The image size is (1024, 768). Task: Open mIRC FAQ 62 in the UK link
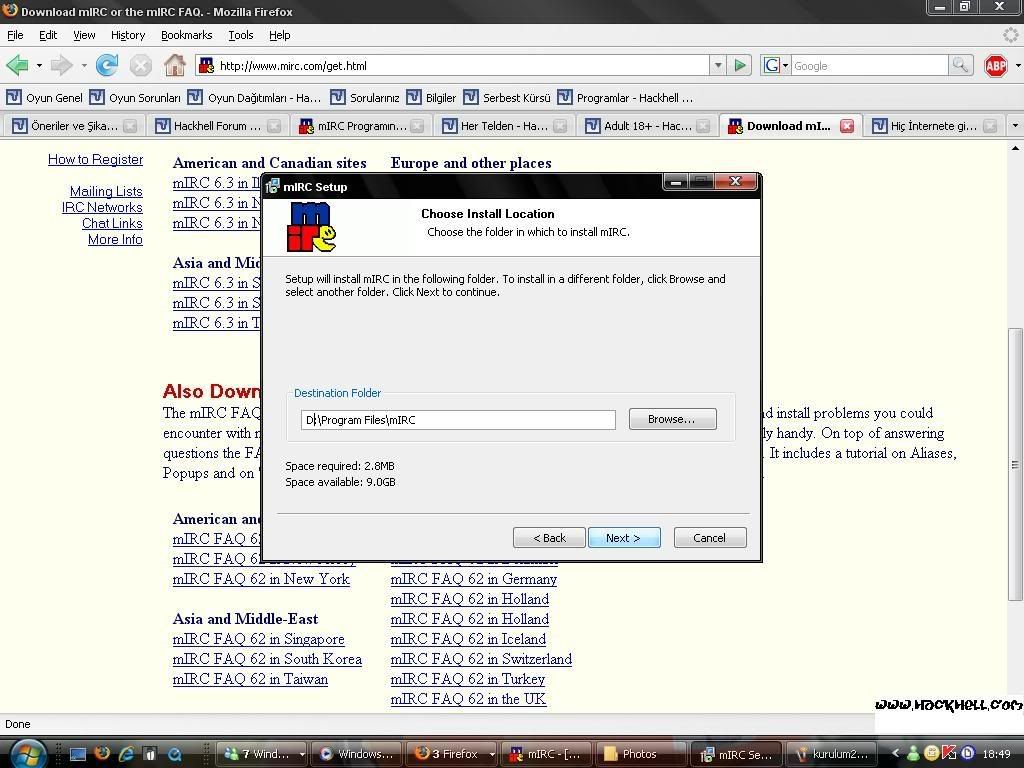tap(468, 699)
